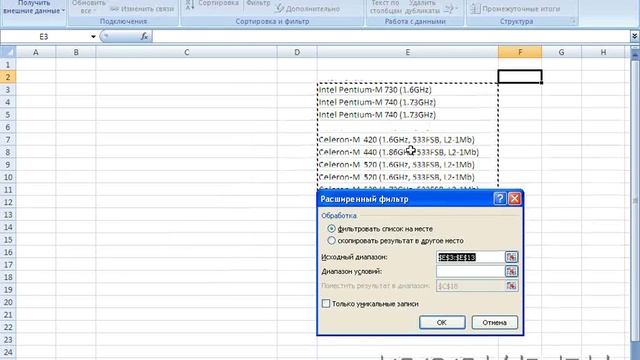This screenshot has height=360, width=640.
Task: Open the Получить внешние данные dropdown
Action: point(34,7)
